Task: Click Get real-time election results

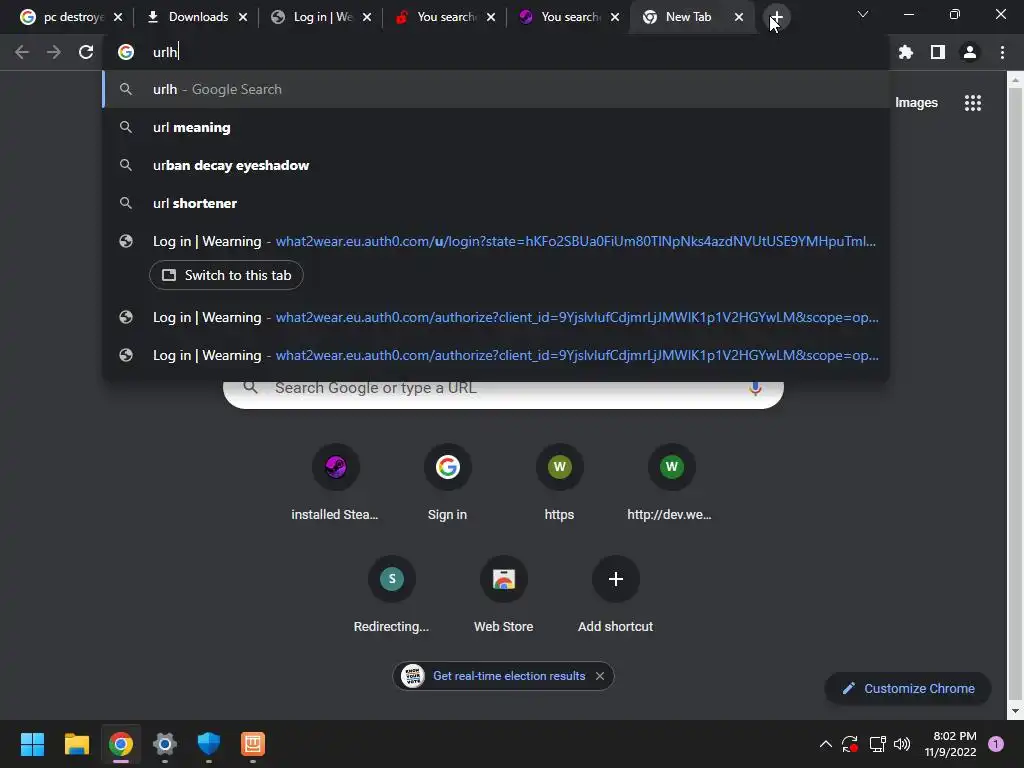Action: pyautogui.click(x=509, y=676)
